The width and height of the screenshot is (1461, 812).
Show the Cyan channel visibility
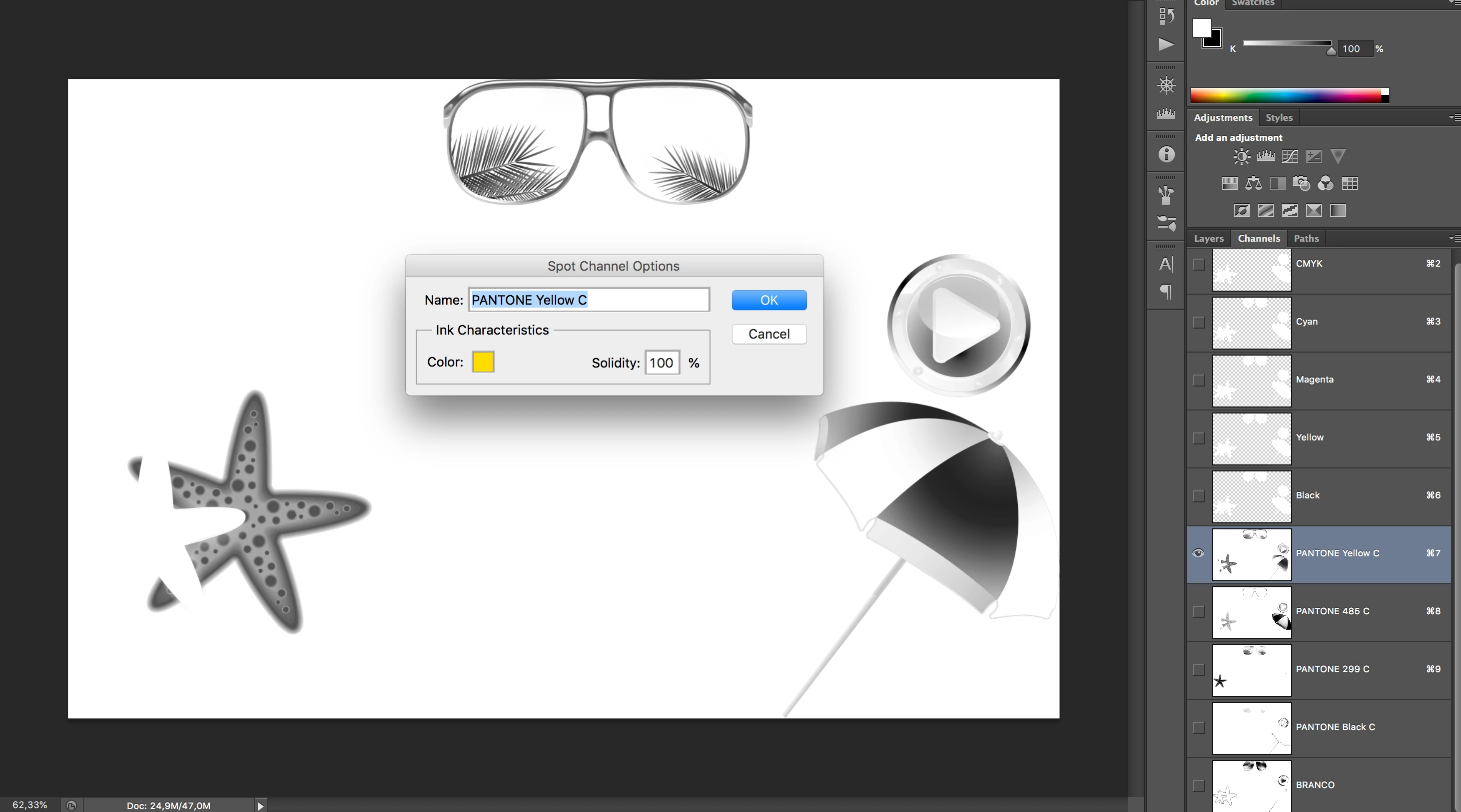coord(1198,322)
